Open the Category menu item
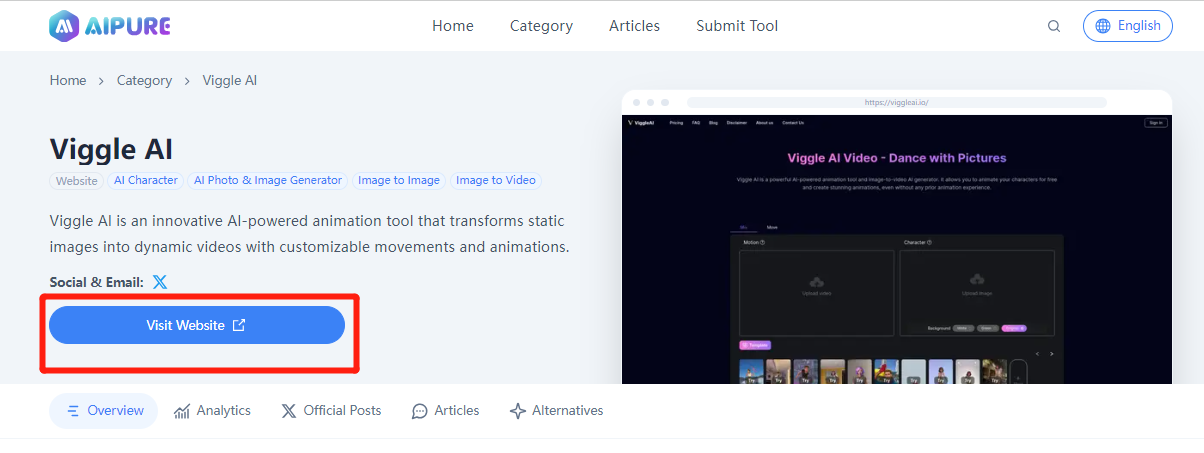The height and width of the screenshot is (453, 1204). [x=541, y=26]
